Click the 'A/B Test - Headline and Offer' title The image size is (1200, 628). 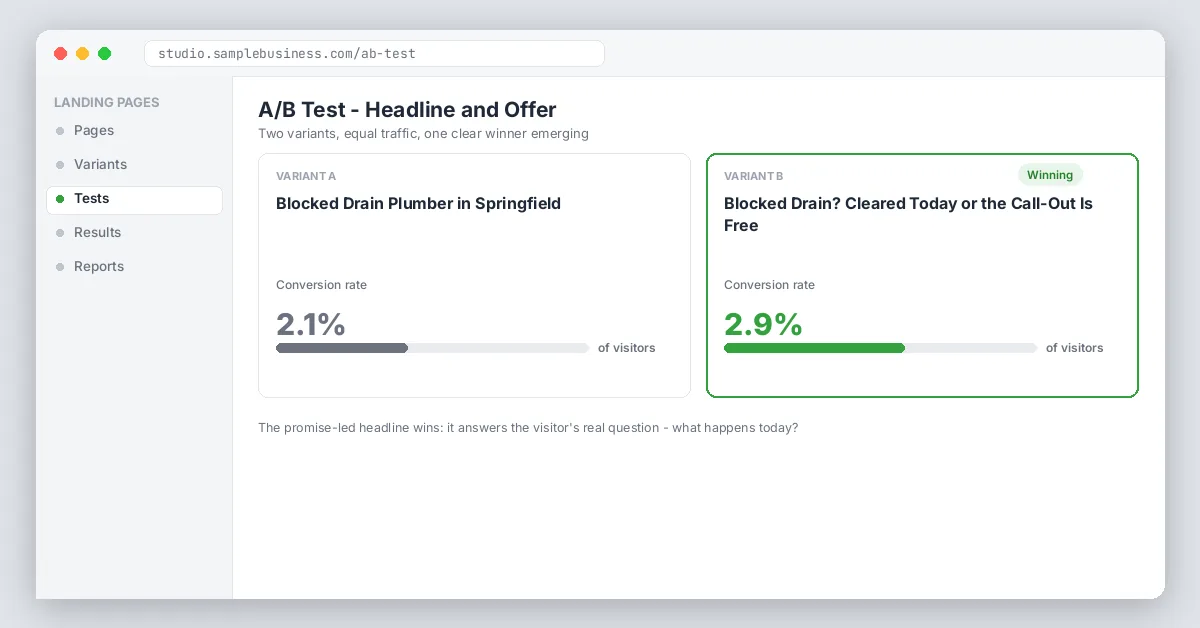(407, 110)
